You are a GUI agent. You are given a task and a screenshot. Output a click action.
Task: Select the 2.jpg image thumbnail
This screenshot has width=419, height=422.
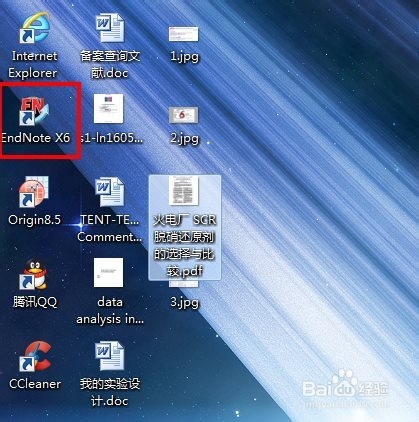pos(184,115)
